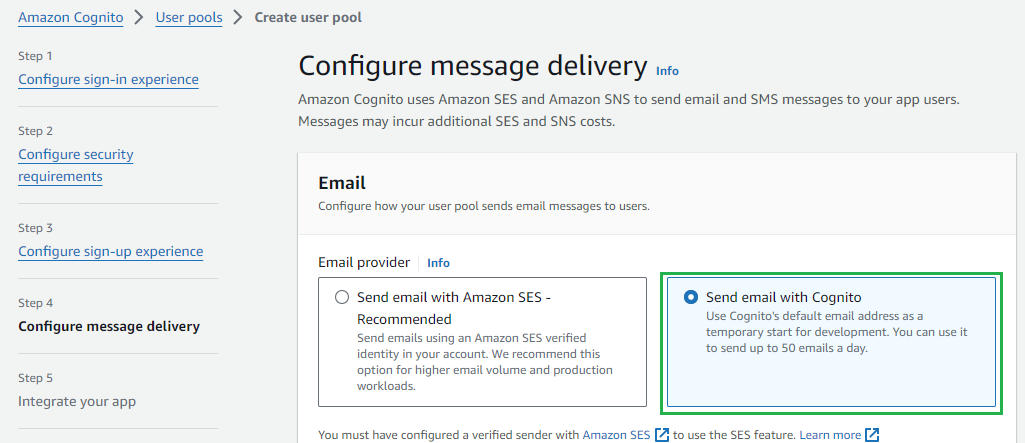Click Create user pool breadcrumb text

(308, 18)
